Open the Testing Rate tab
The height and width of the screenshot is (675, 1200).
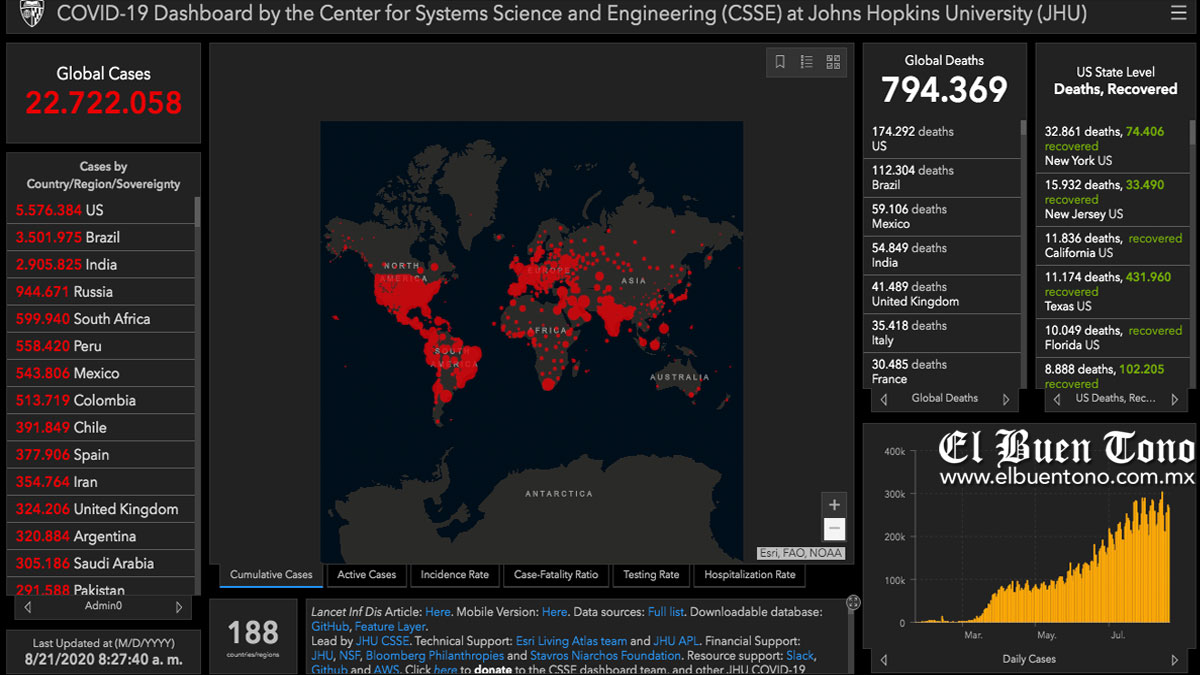(x=651, y=575)
